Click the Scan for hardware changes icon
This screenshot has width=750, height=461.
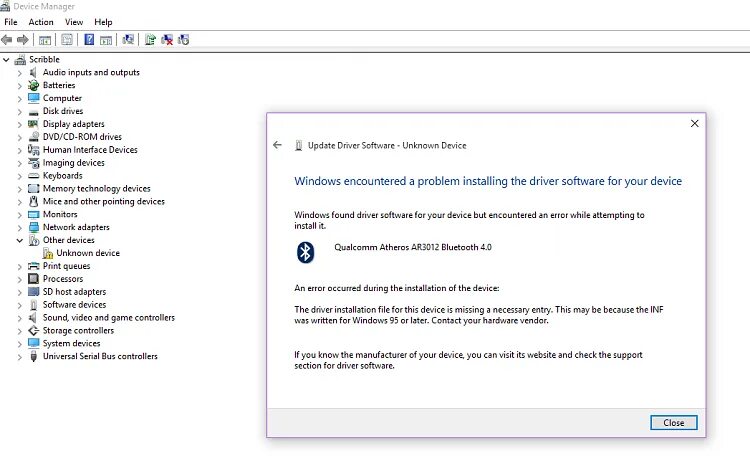click(x=128, y=40)
